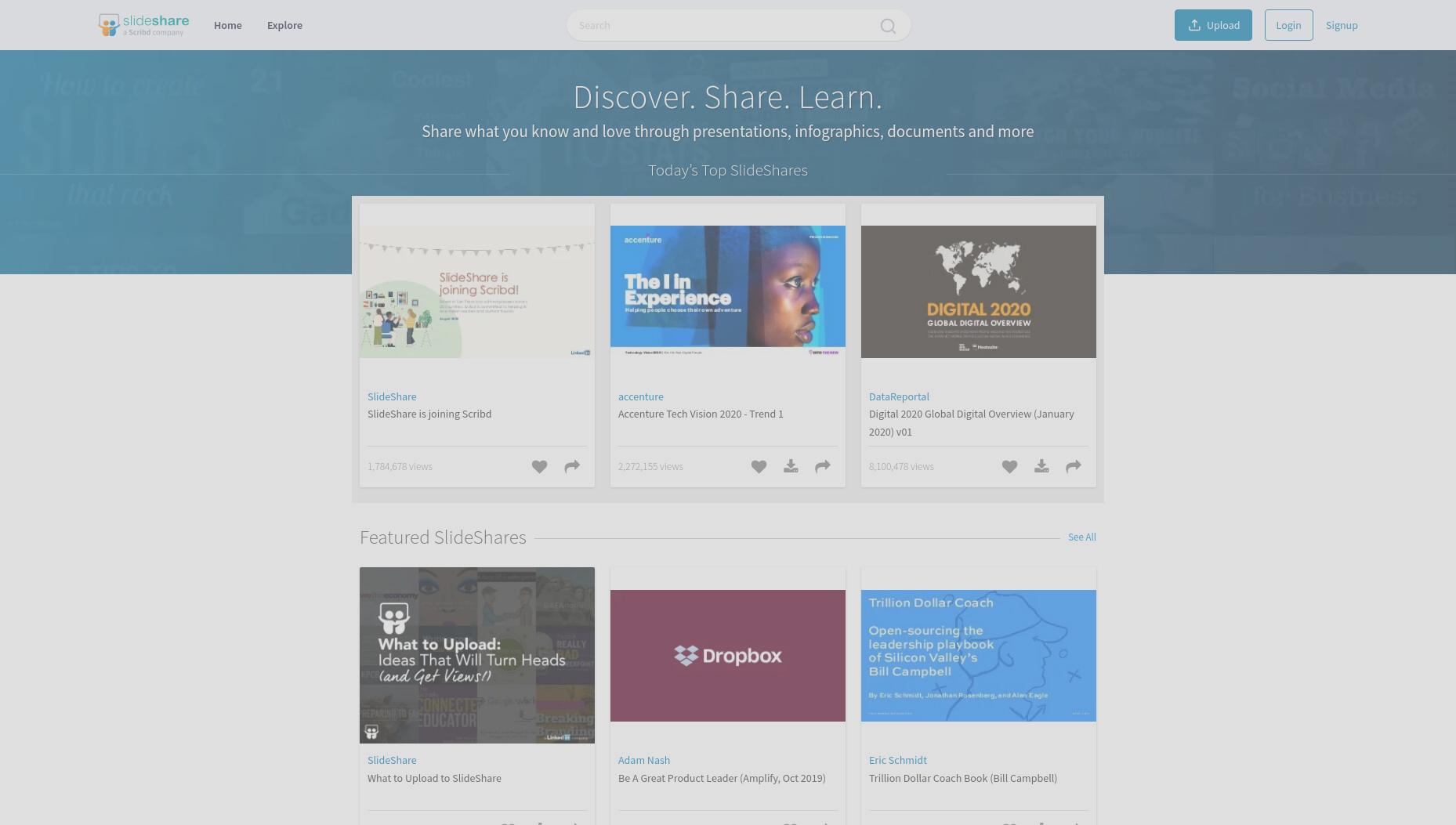Like Accenture Tech Vision 2020 presentation
The height and width of the screenshot is (825, 1456).
[x=759, y=466]
